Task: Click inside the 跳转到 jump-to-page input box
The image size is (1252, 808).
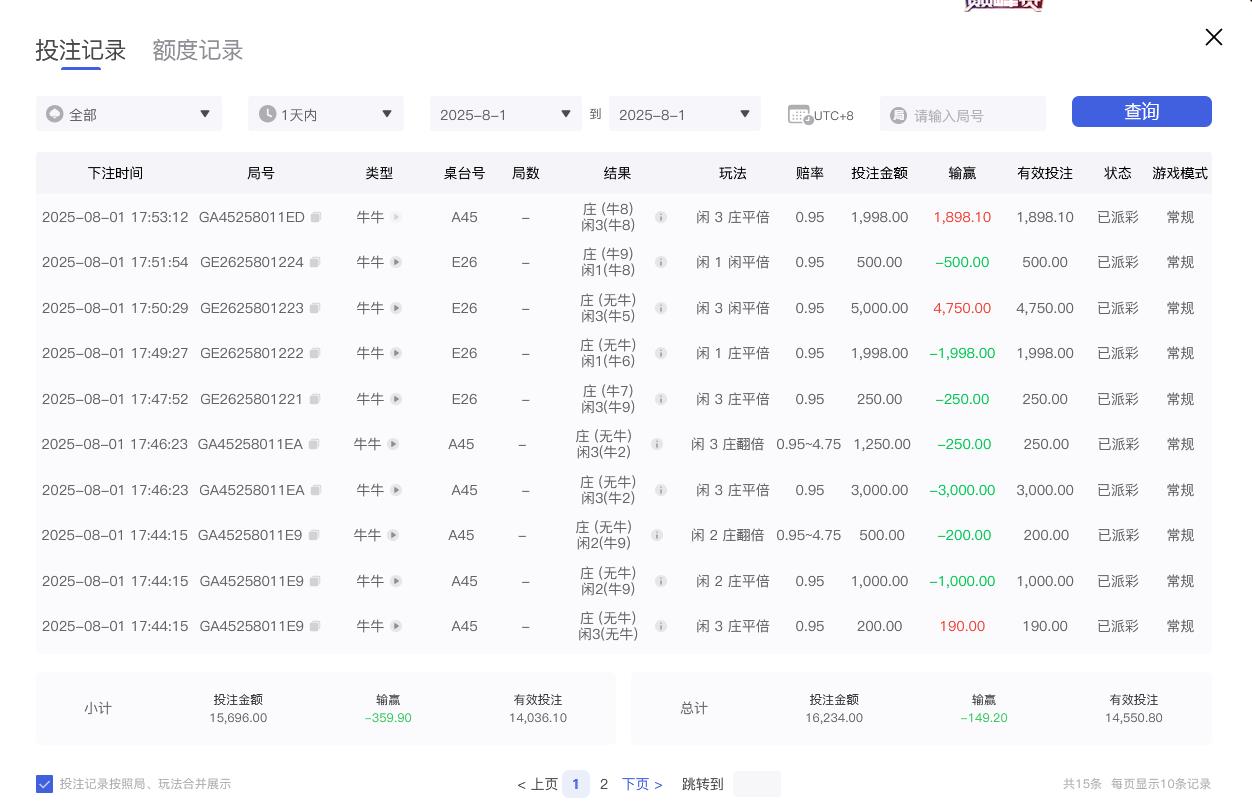Action: click(757, 784)
